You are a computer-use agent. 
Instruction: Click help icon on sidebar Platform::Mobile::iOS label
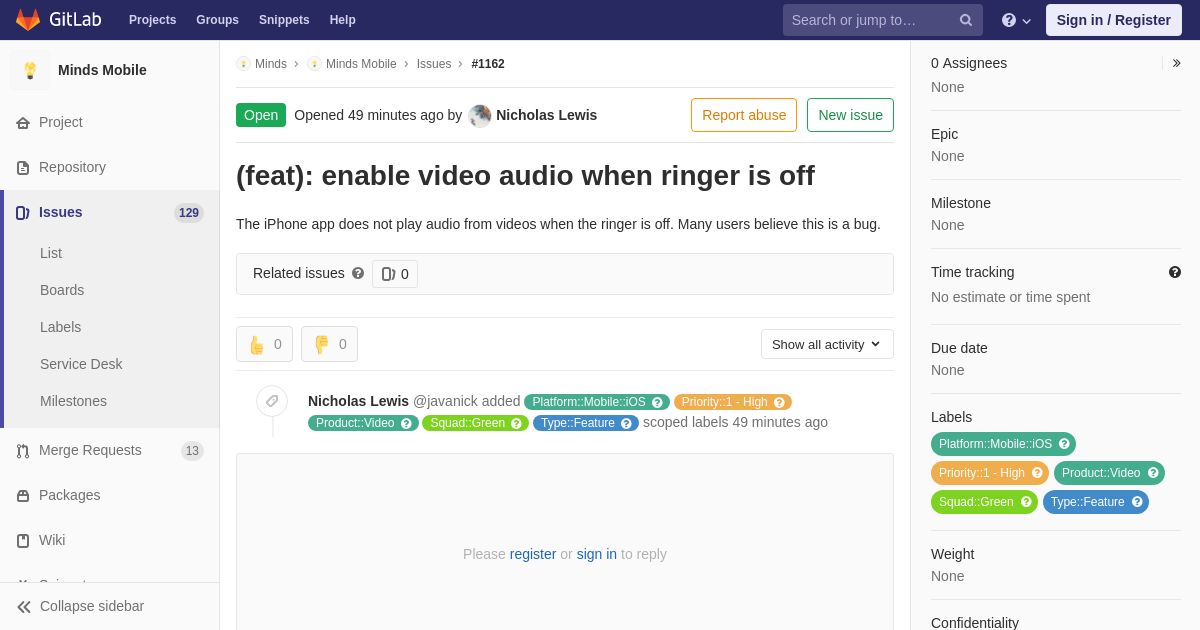pyautogui.click(x=1064, y=444)
